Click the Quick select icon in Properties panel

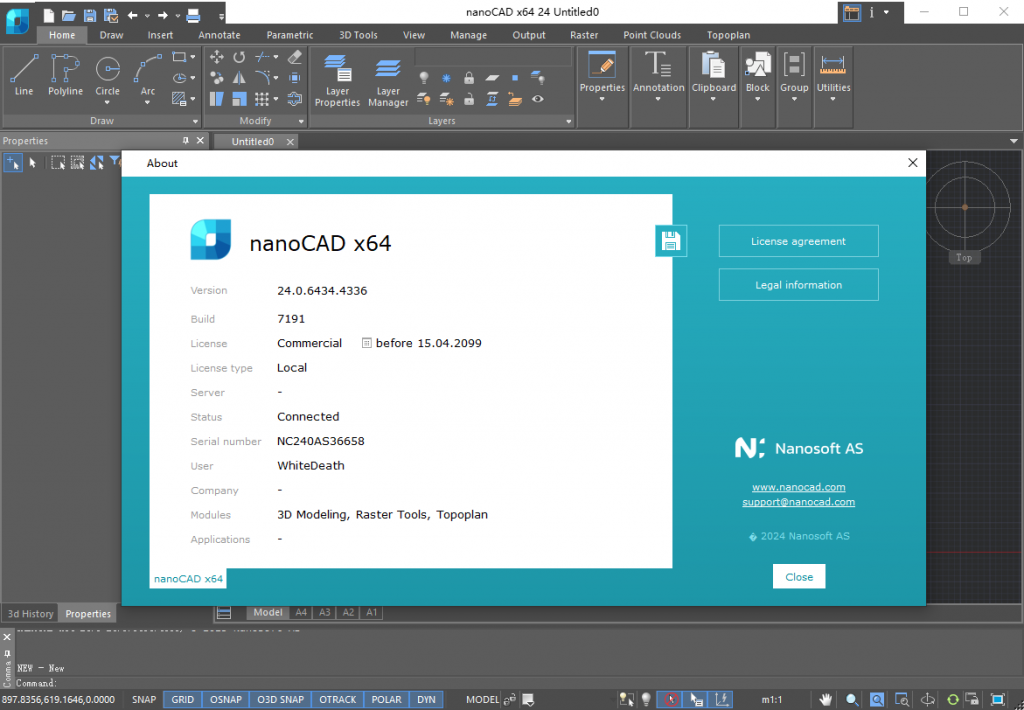click(x=115, y=161)
